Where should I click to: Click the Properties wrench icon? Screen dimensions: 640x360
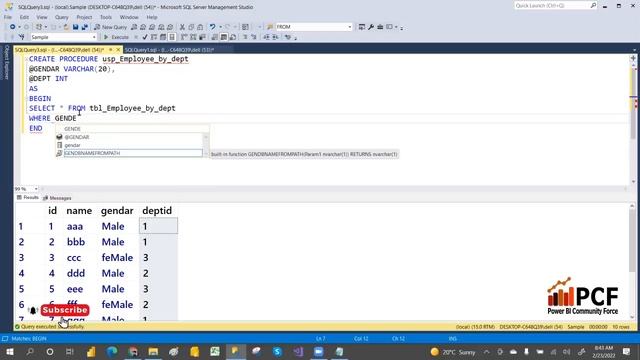pos(371,27)
